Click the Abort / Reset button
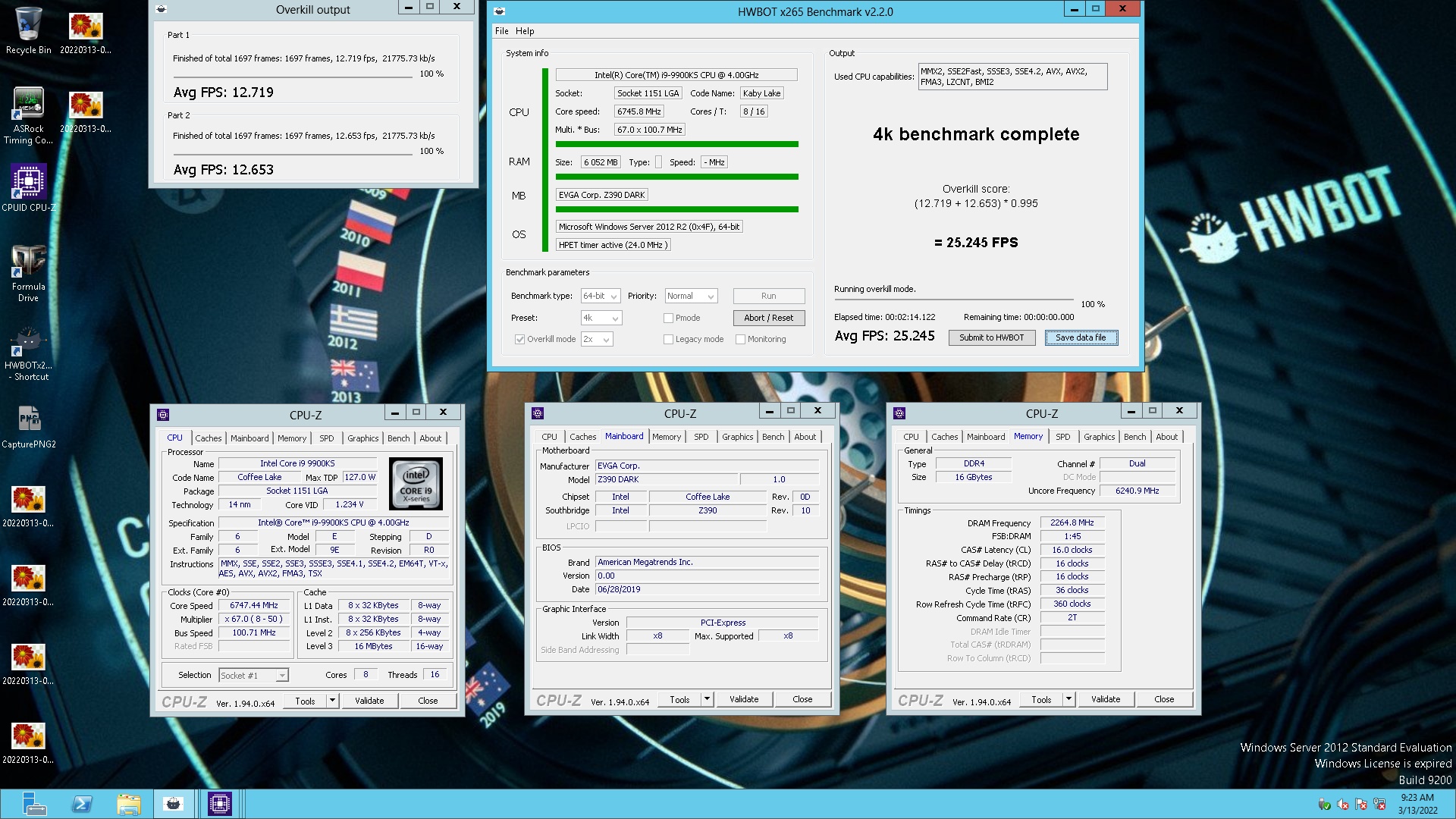Viewport: 1456px width, 819px height. [768, 318]
